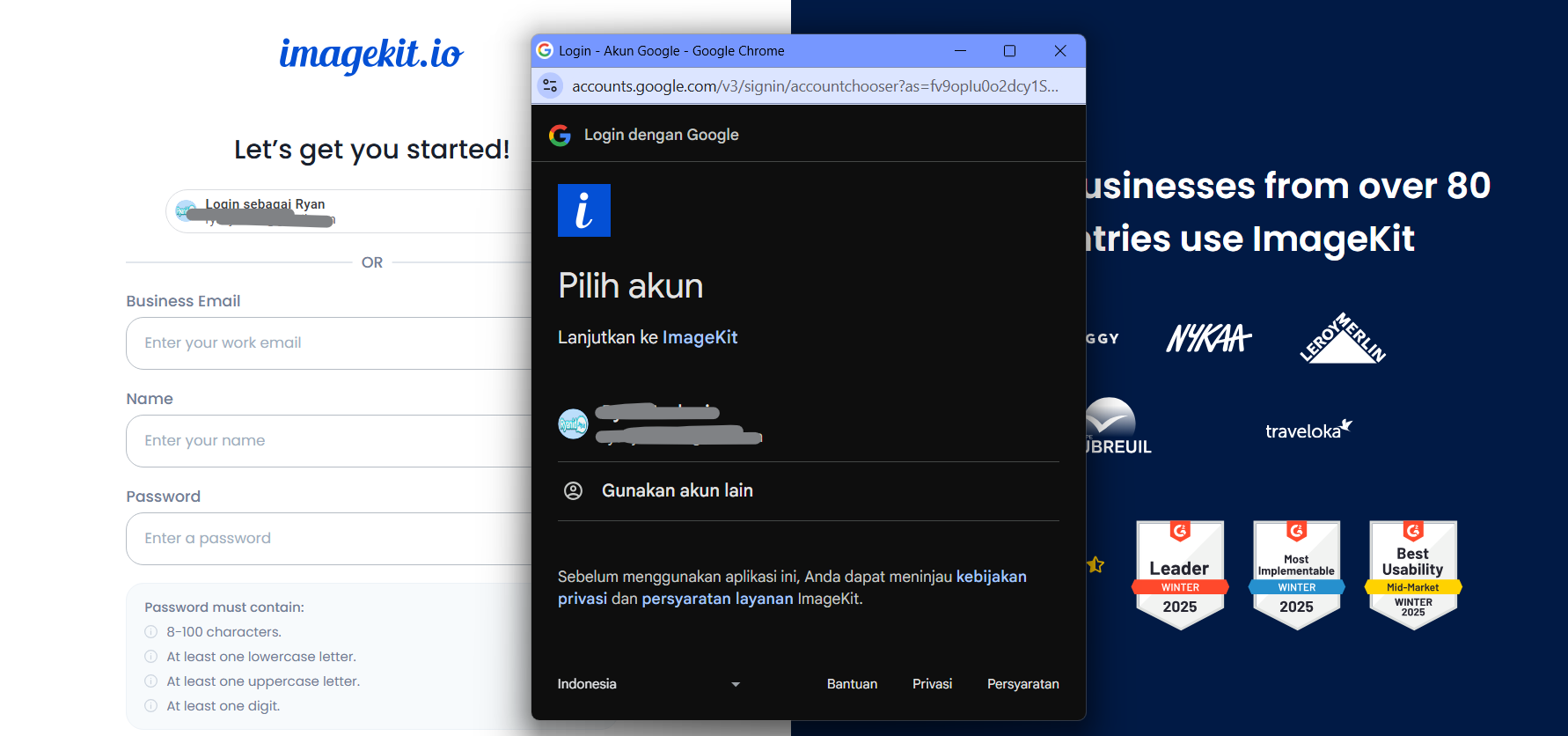Maximize the Google login popup window
This screenshot has height=736, width=1568.
[1010, 51]
